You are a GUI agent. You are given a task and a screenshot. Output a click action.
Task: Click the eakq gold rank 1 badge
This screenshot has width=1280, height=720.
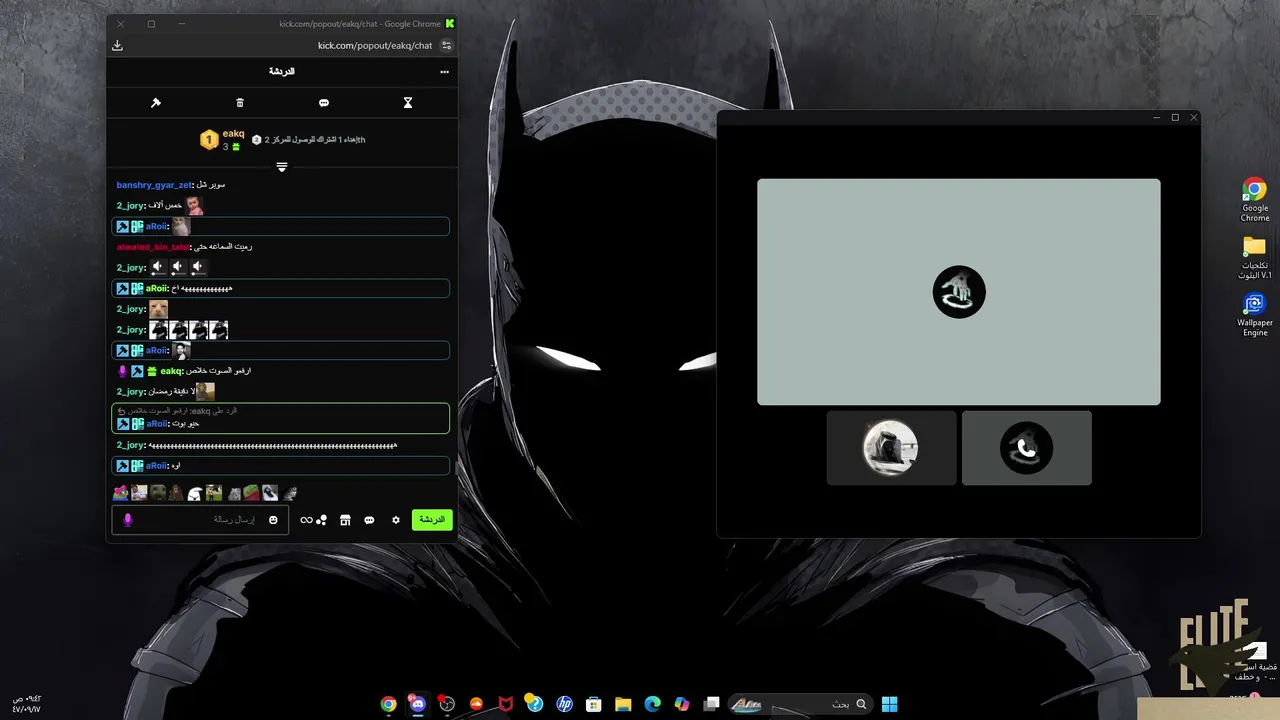pyautogui.click(x=209, y=140)
